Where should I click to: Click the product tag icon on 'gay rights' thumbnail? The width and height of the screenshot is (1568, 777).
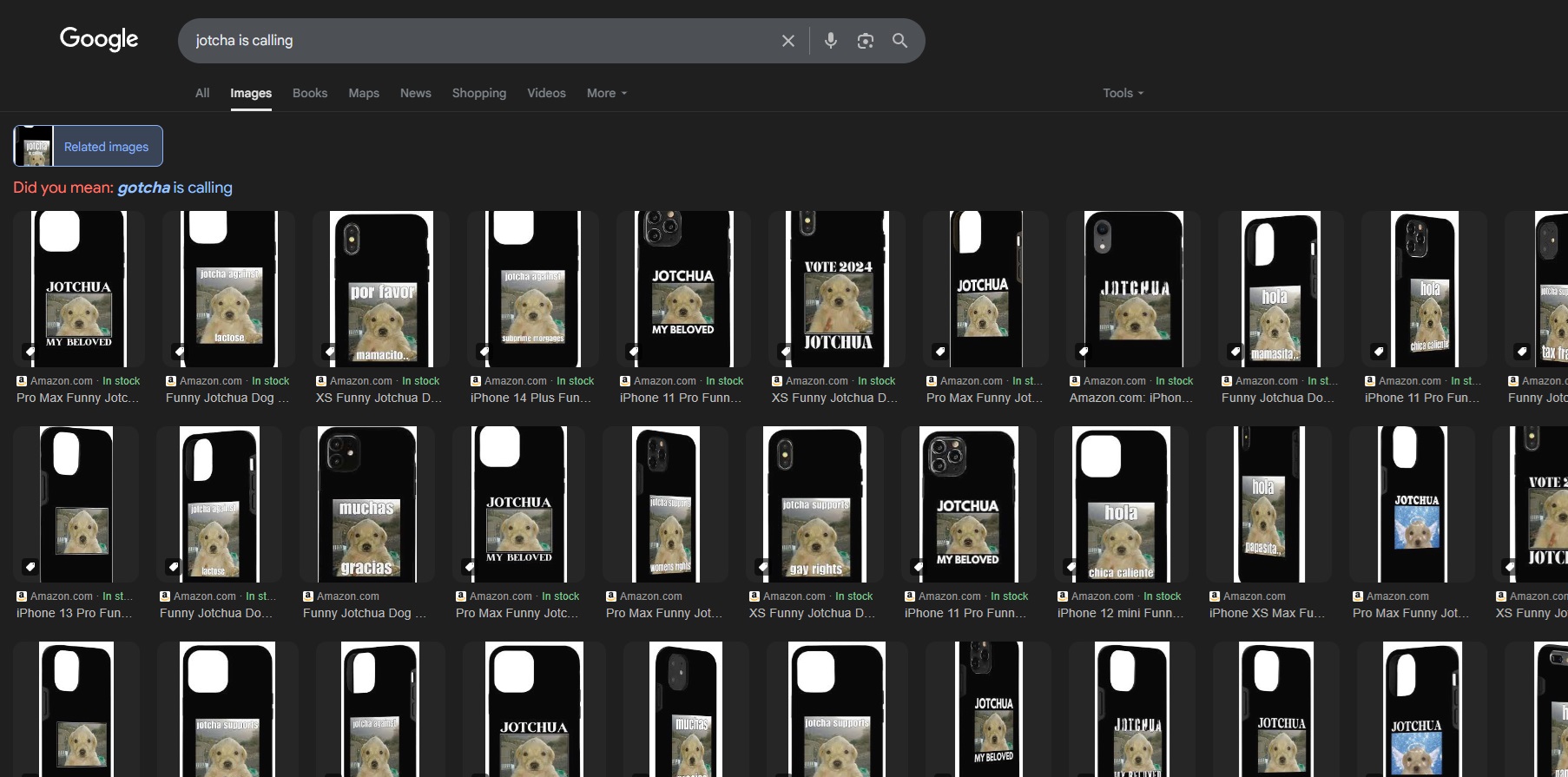click(x=763, y=567)
